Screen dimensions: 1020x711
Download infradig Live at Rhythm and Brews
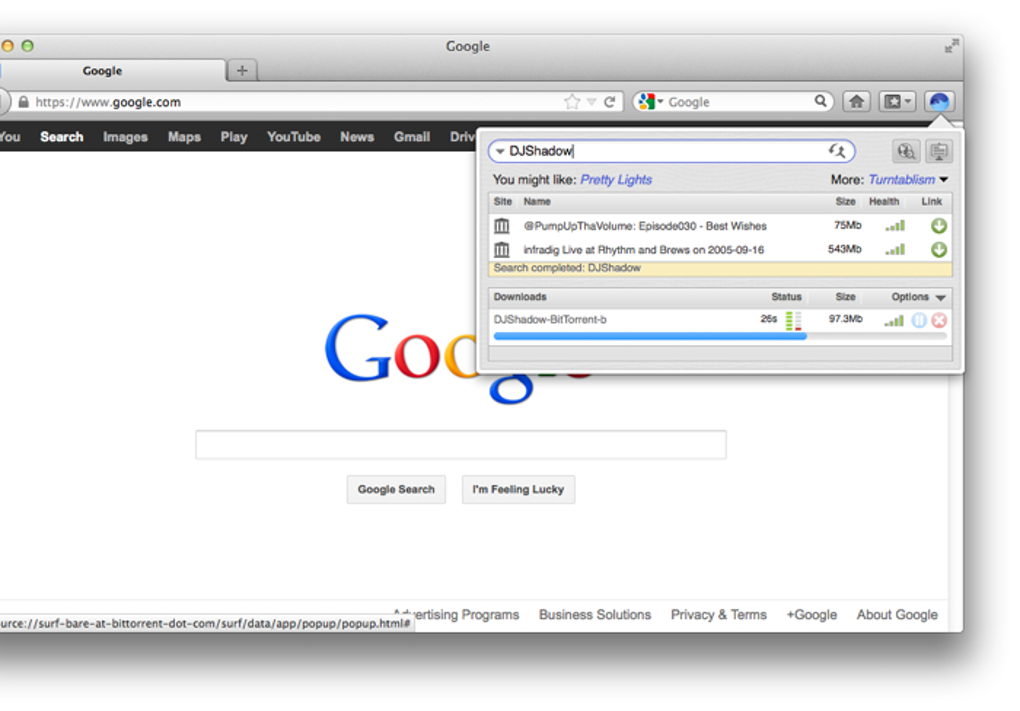point(939,250)
